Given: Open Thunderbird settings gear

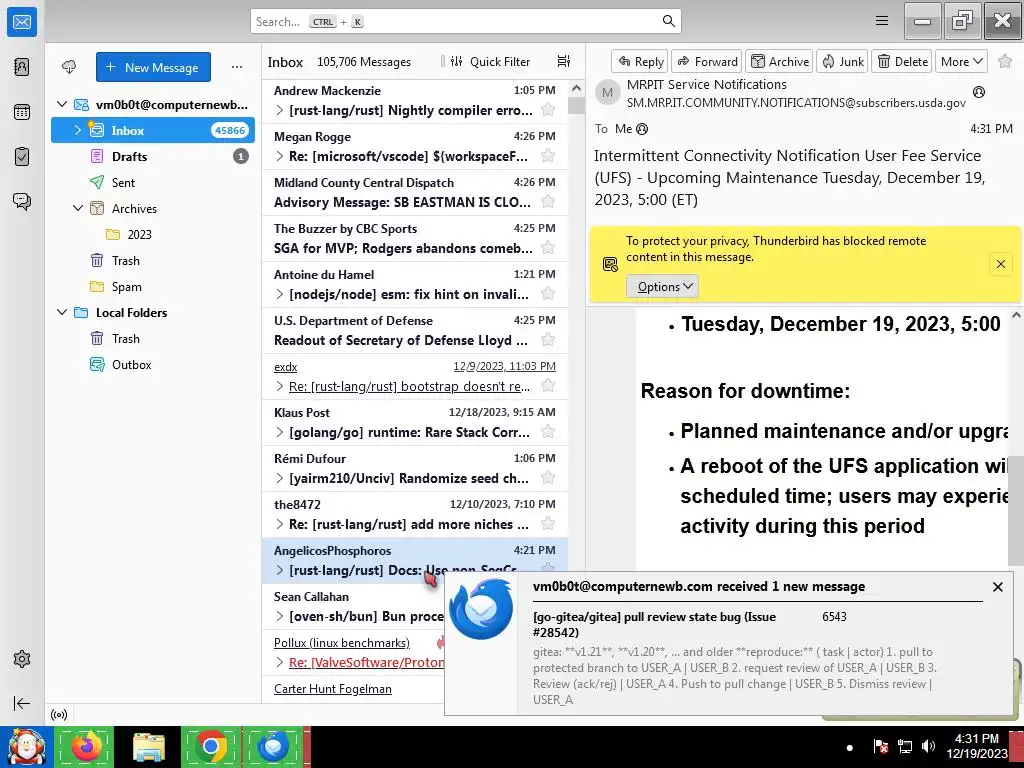Looking at the screenshot, I should pyautogui.click(x=22, y=659).
